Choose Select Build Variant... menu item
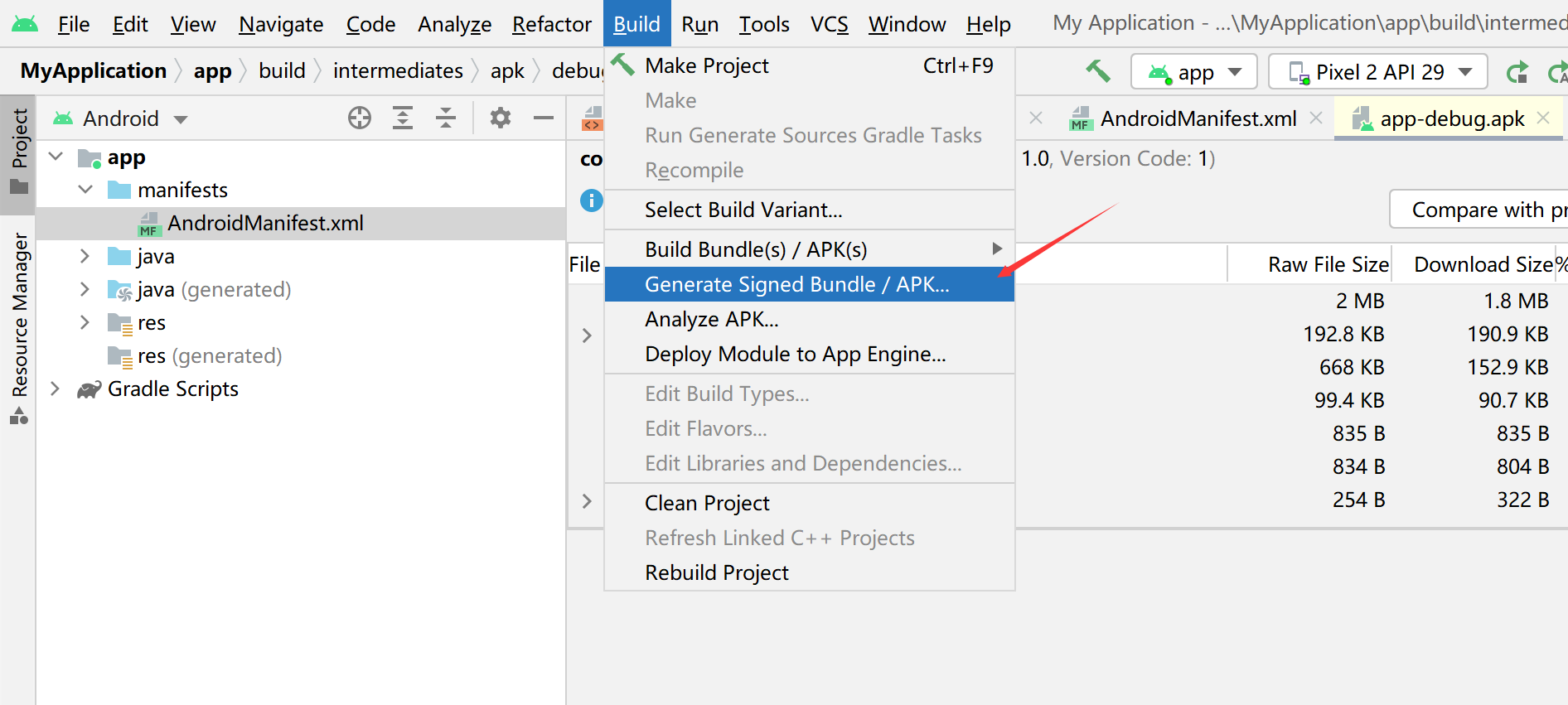 pos(810,210)
